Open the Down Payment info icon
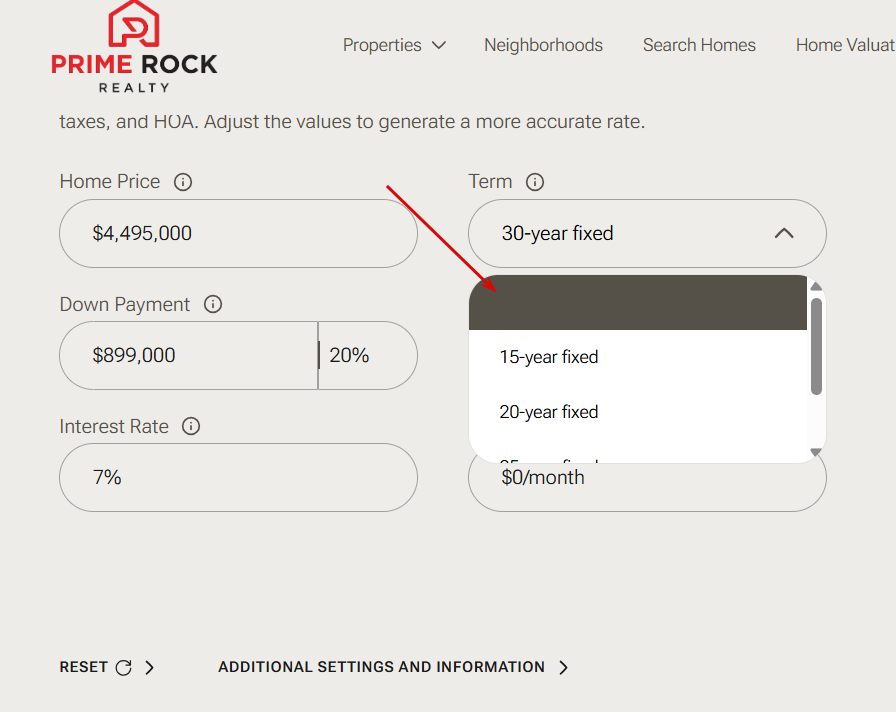896x712 pixels. 213,304
